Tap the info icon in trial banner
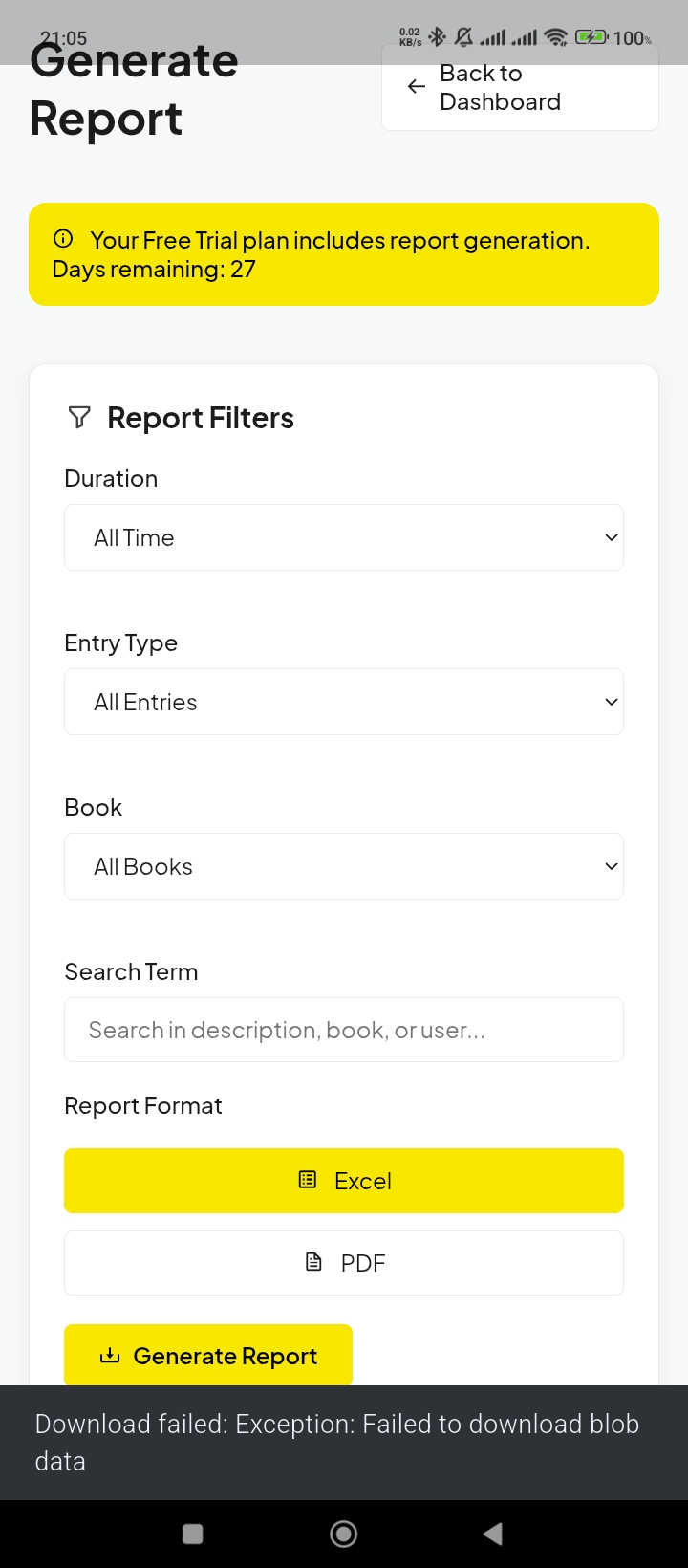This screenshot has width=688, height=1568. [63, 238]
